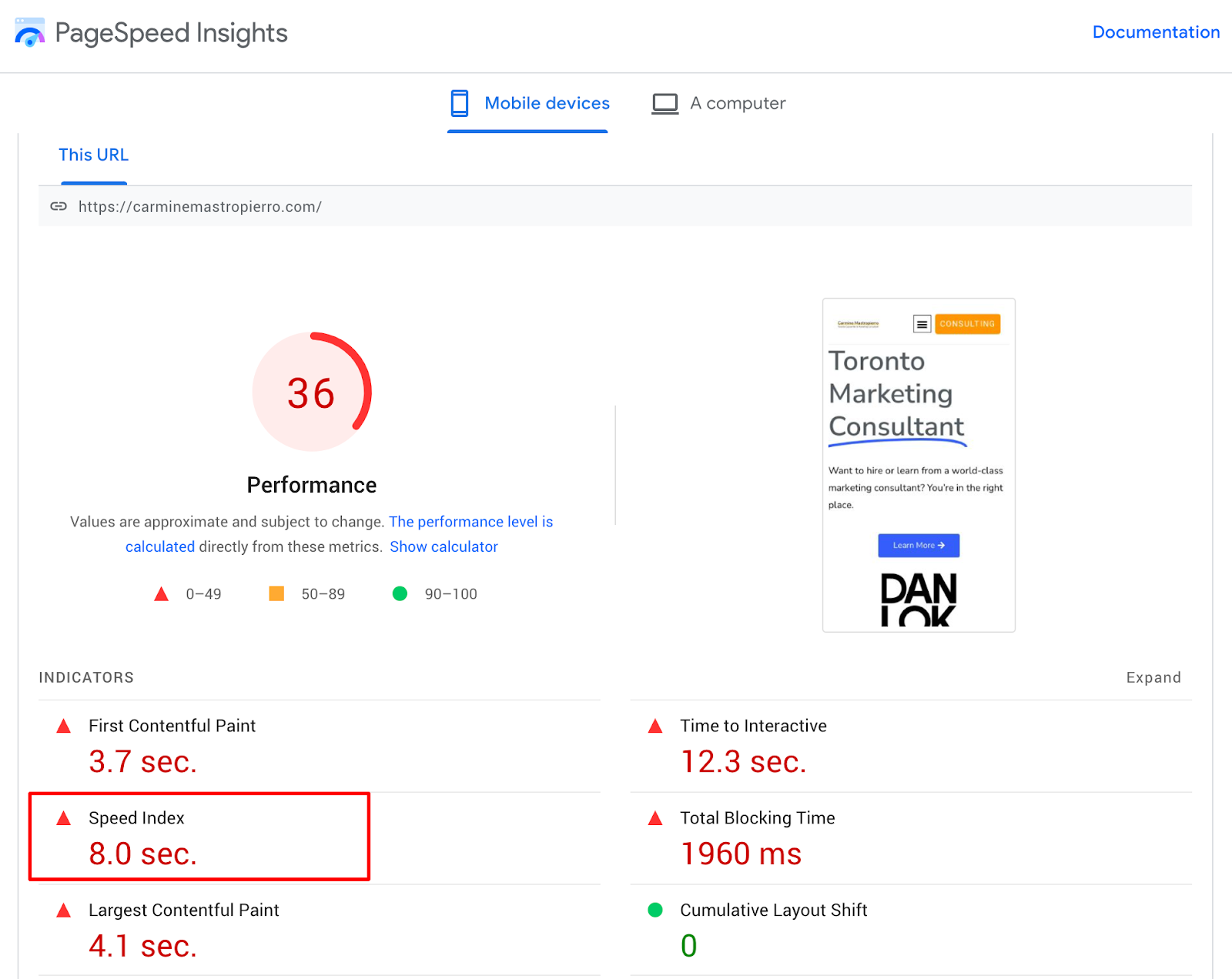
Task: Expand the indicators section
Action: pyautogui.click(x=1153, y=677)
